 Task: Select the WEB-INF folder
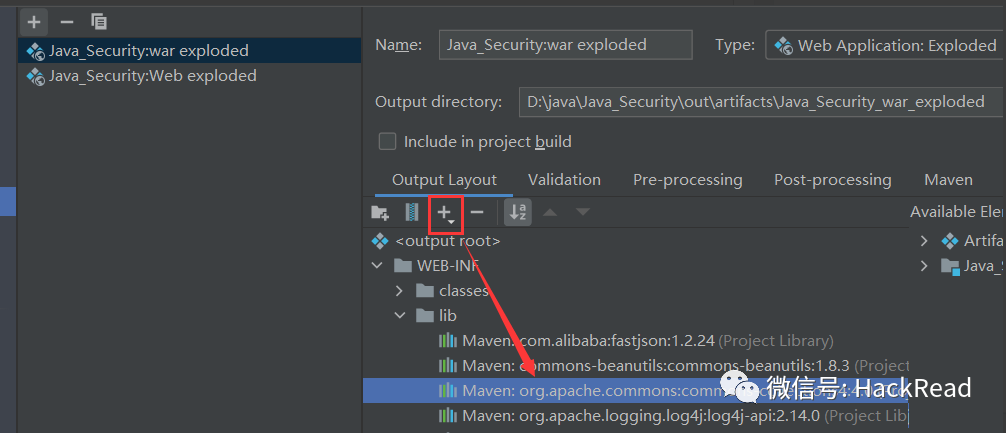coord(436,266)
